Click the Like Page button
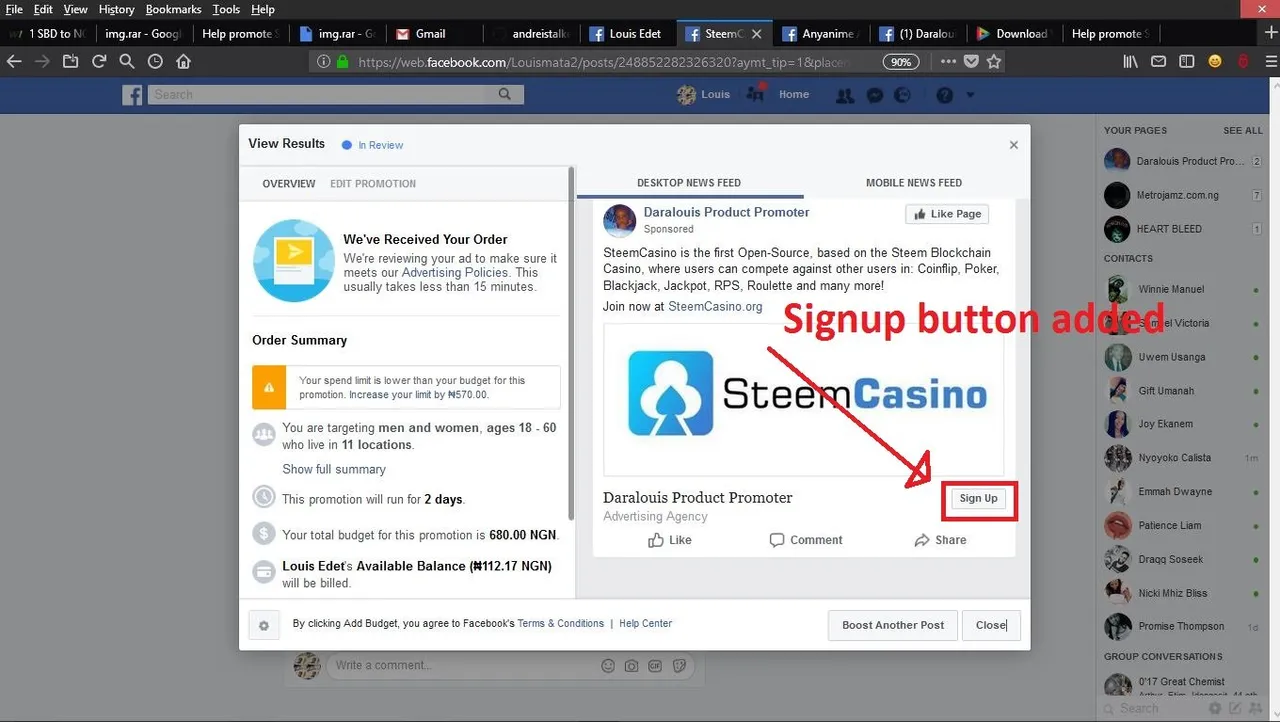1280x722 pixels. 946,214
